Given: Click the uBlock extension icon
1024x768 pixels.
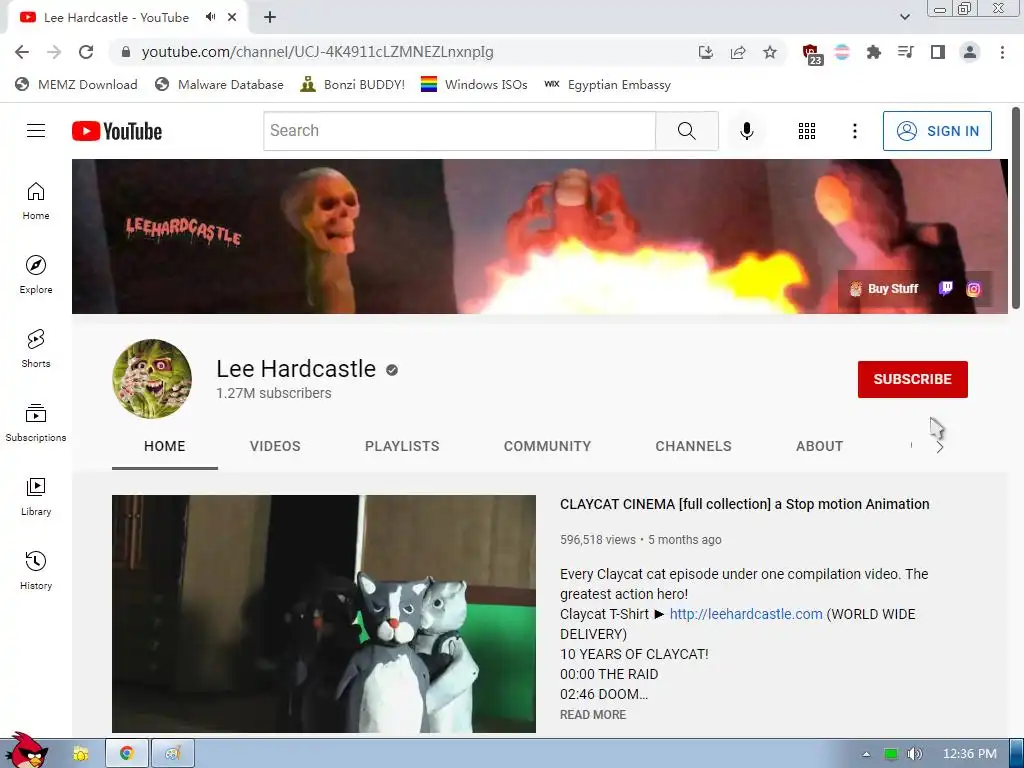Looking at the screenshot, I should coord(811,54).
